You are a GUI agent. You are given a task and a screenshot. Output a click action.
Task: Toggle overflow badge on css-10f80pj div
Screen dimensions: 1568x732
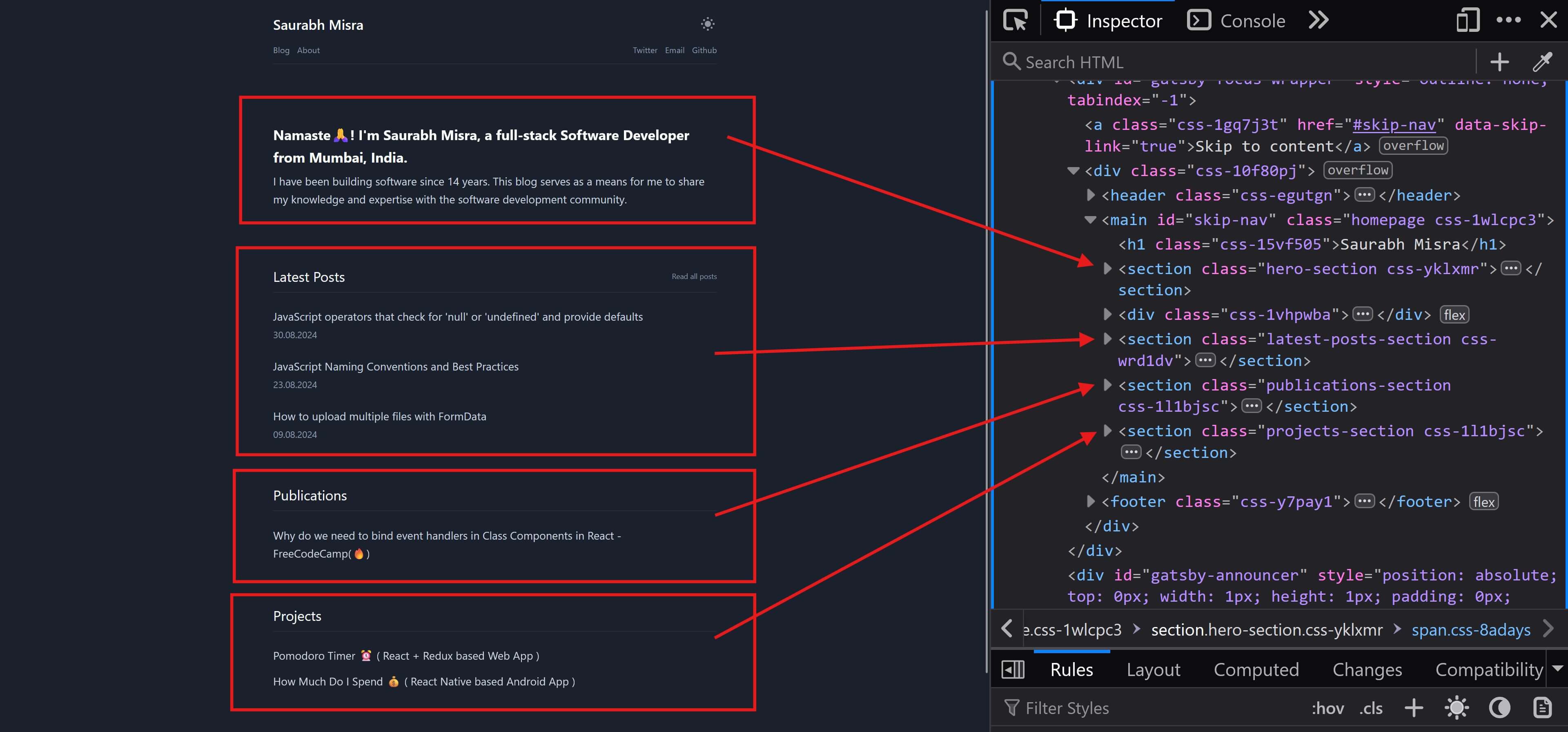click(x=1357, y=170)
